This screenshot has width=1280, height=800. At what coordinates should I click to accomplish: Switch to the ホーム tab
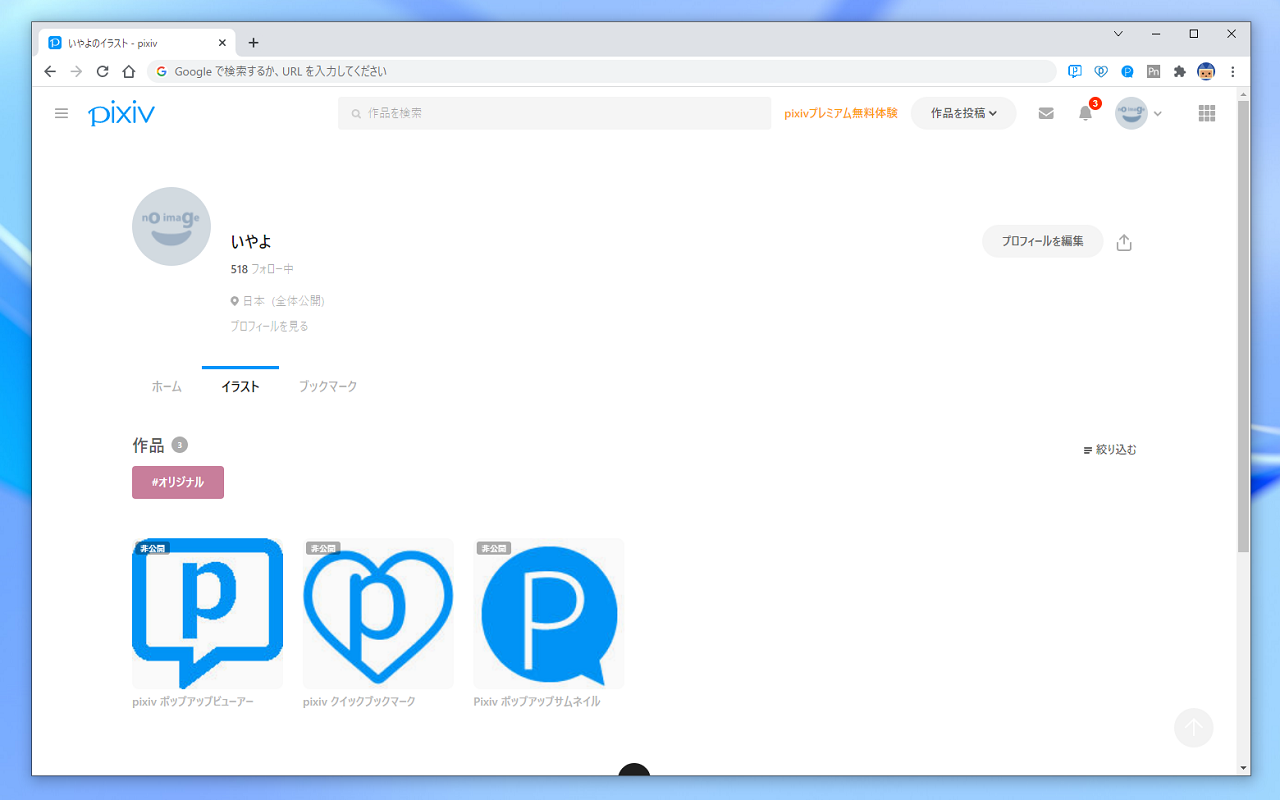pos(167,386)
